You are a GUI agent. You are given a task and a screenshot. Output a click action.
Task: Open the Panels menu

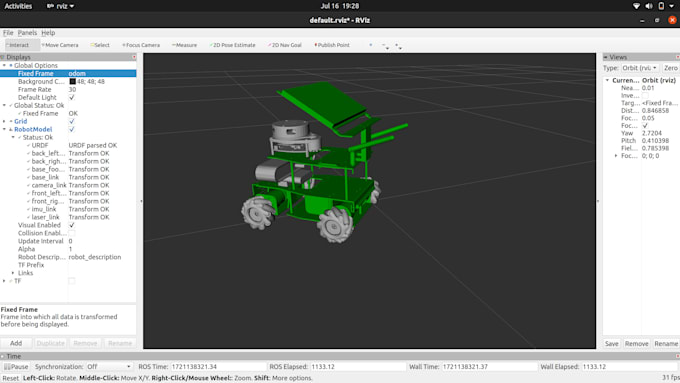(x=27, y=33)
